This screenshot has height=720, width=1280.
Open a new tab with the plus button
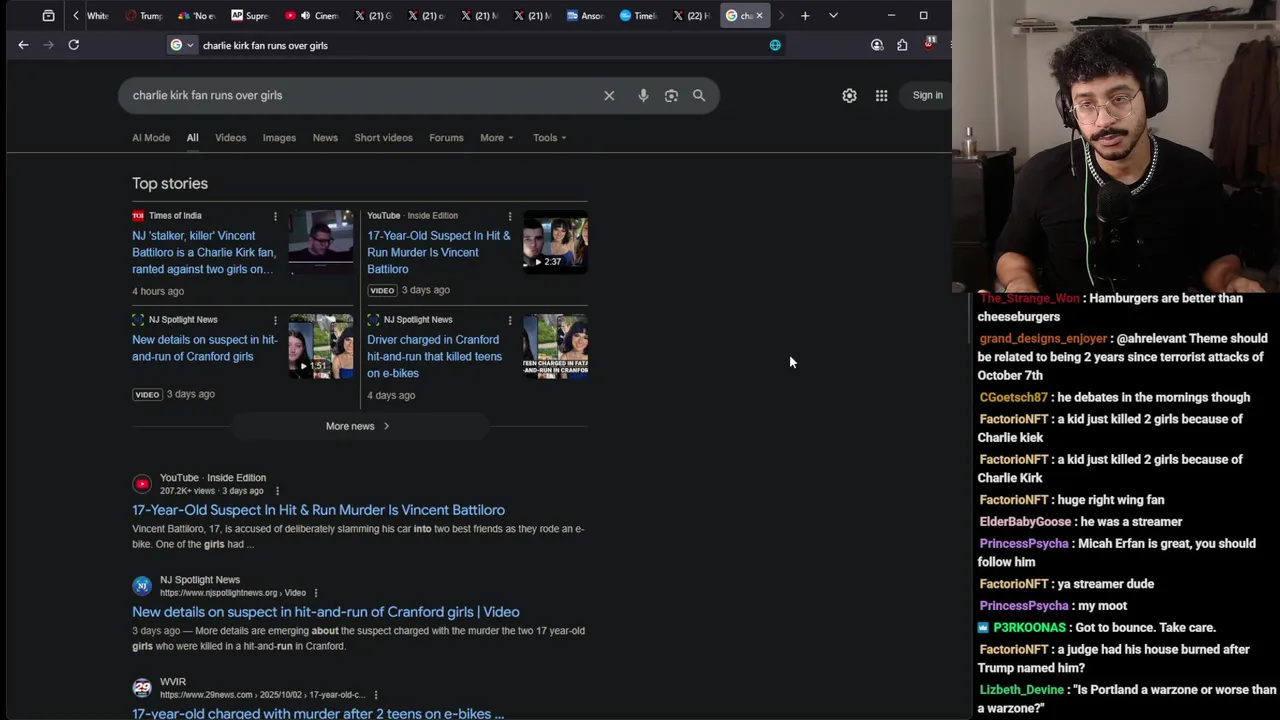tap(805, 16)
